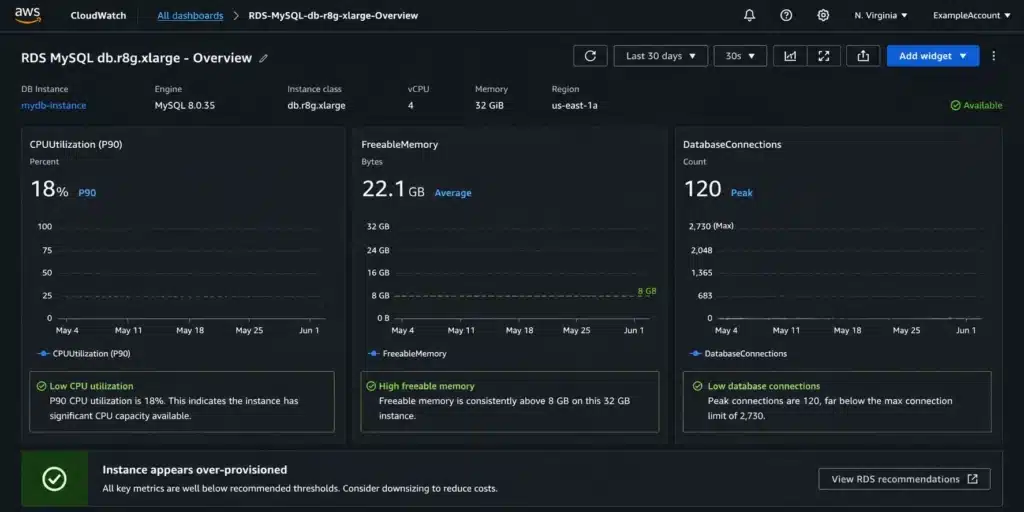Viewport: 1024px width, 512px height.
Task: Open the mydb-instance link
Action: tap(54, 105)
